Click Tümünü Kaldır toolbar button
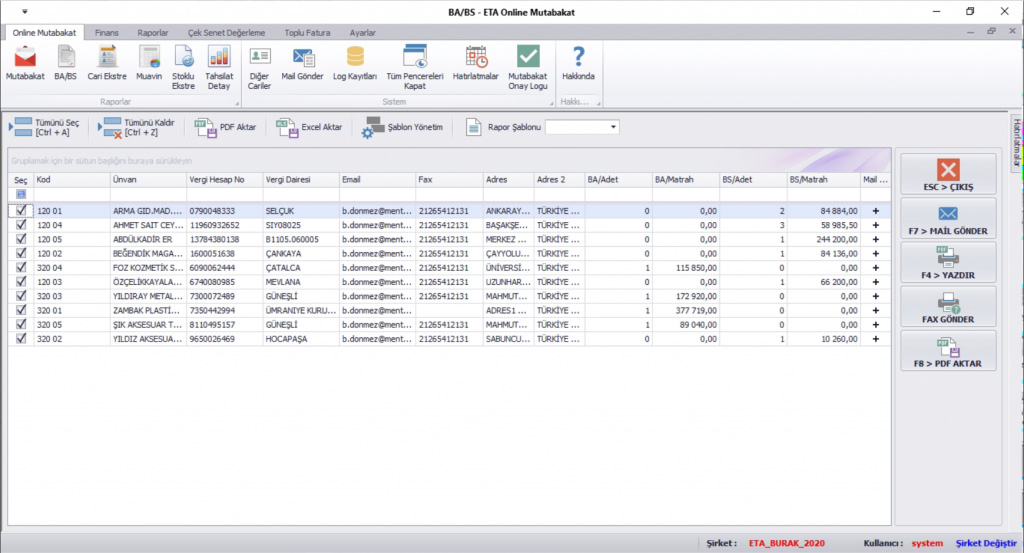The width and height of the screenshot is (1024, 553). (137, 127)
